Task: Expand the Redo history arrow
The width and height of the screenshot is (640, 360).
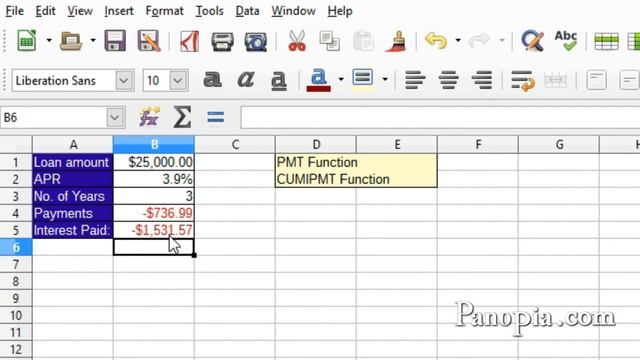Action: point(502,40)
